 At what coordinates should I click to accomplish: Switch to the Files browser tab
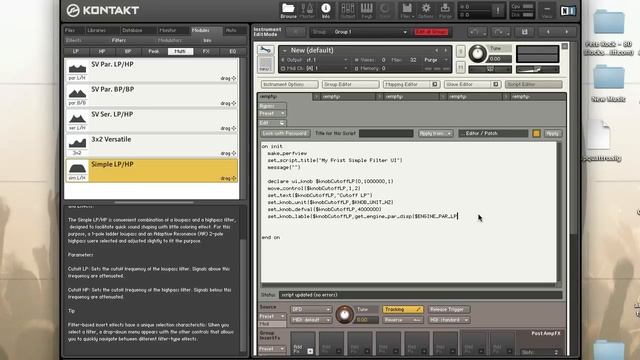click(x=70, y=30)
